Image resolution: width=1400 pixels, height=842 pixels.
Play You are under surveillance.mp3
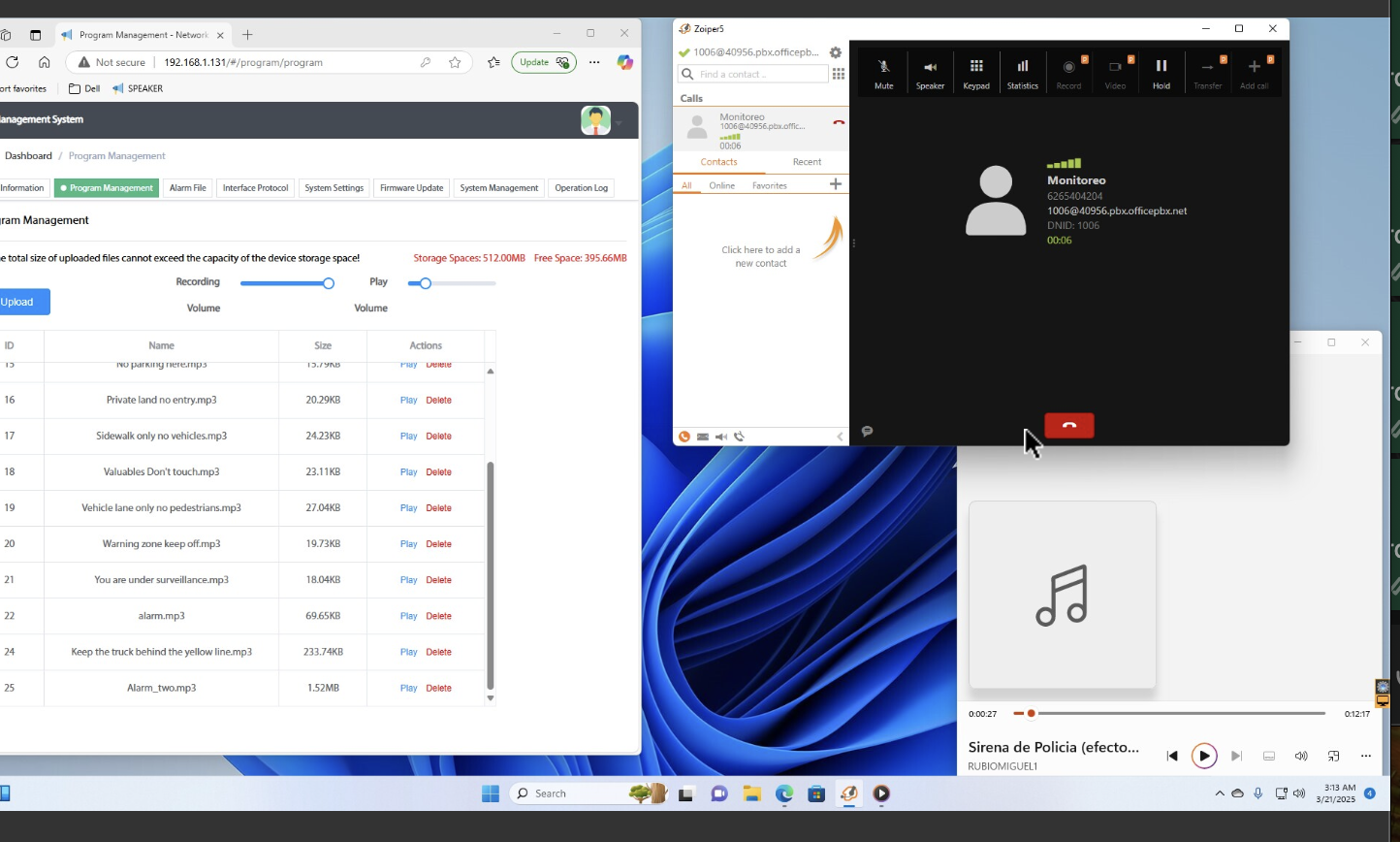(x=408, y=580)
